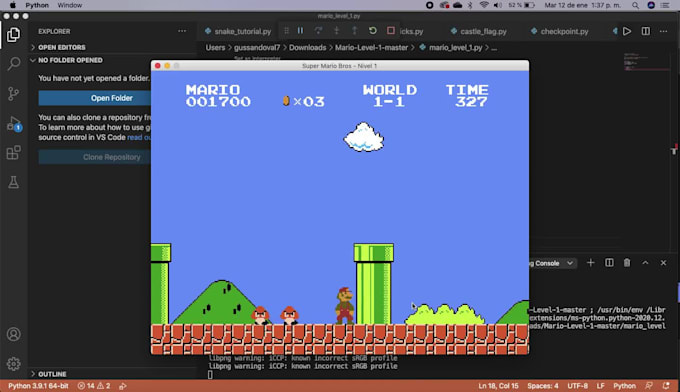Click the editor minimap
The width and height of the screenshot is (680, 392).
(646, 62)
